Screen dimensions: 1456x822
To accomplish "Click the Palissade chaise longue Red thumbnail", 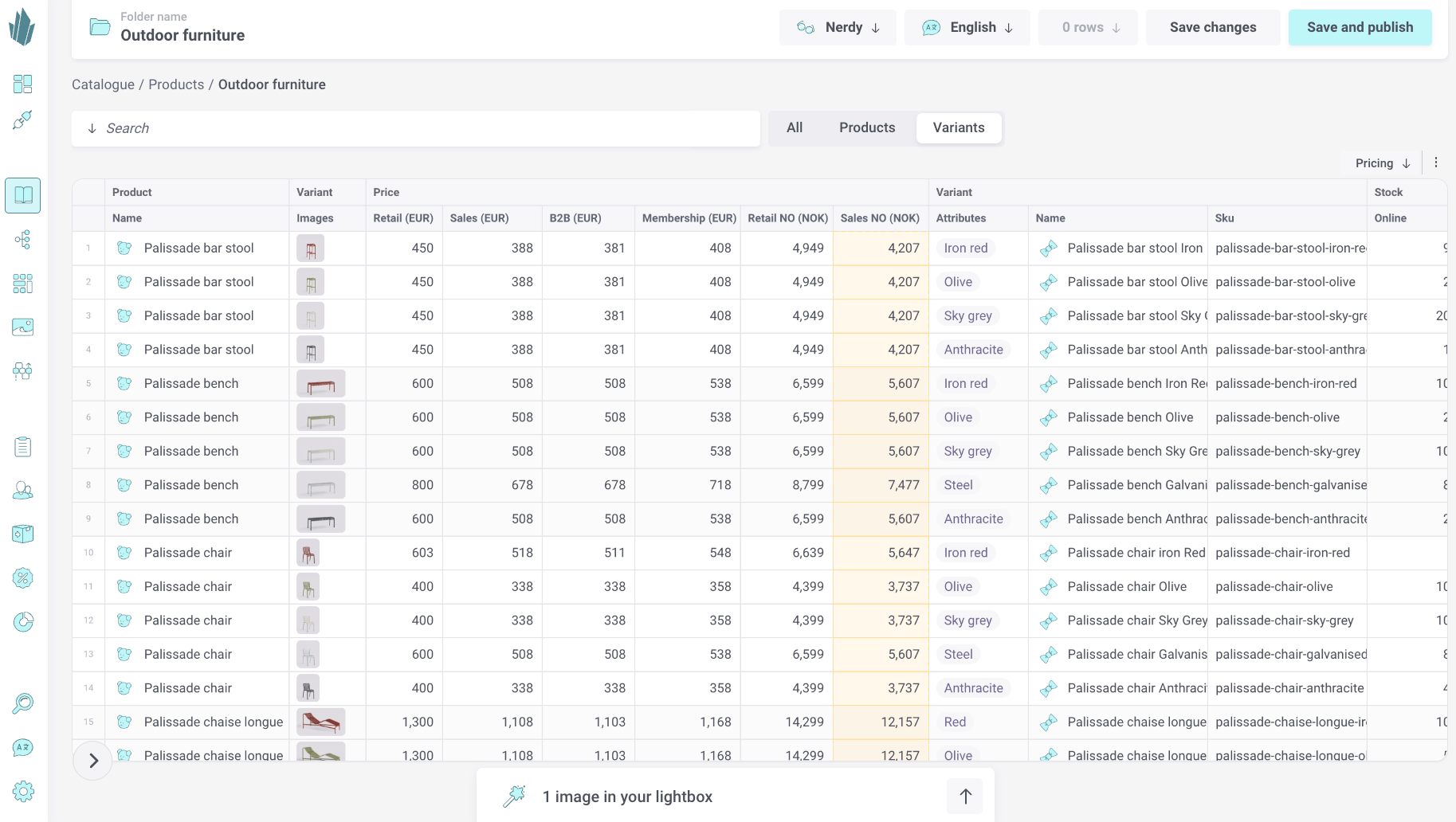I will [x=320, y=722].
